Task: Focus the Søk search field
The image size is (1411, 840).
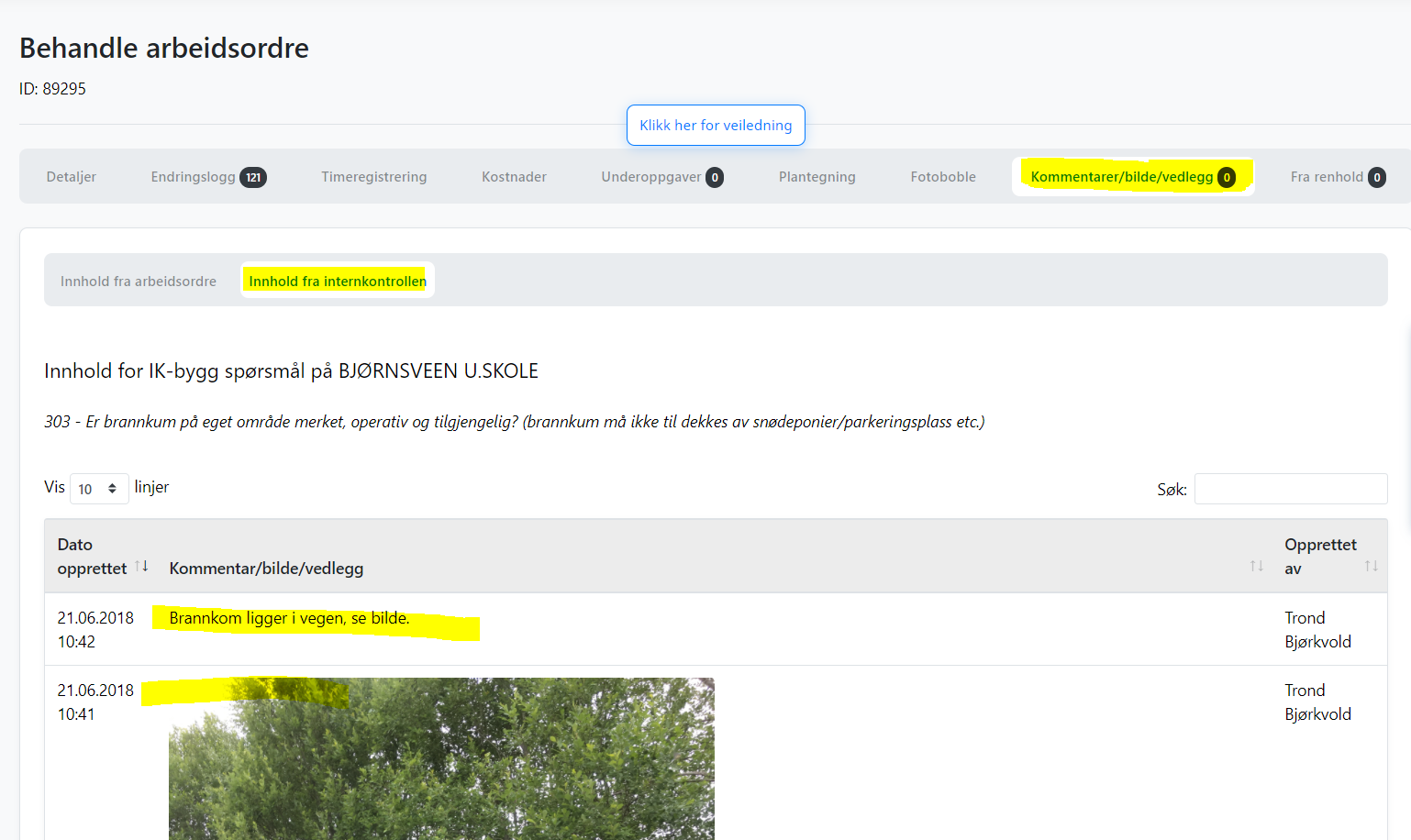Action: click(1290, 489)
